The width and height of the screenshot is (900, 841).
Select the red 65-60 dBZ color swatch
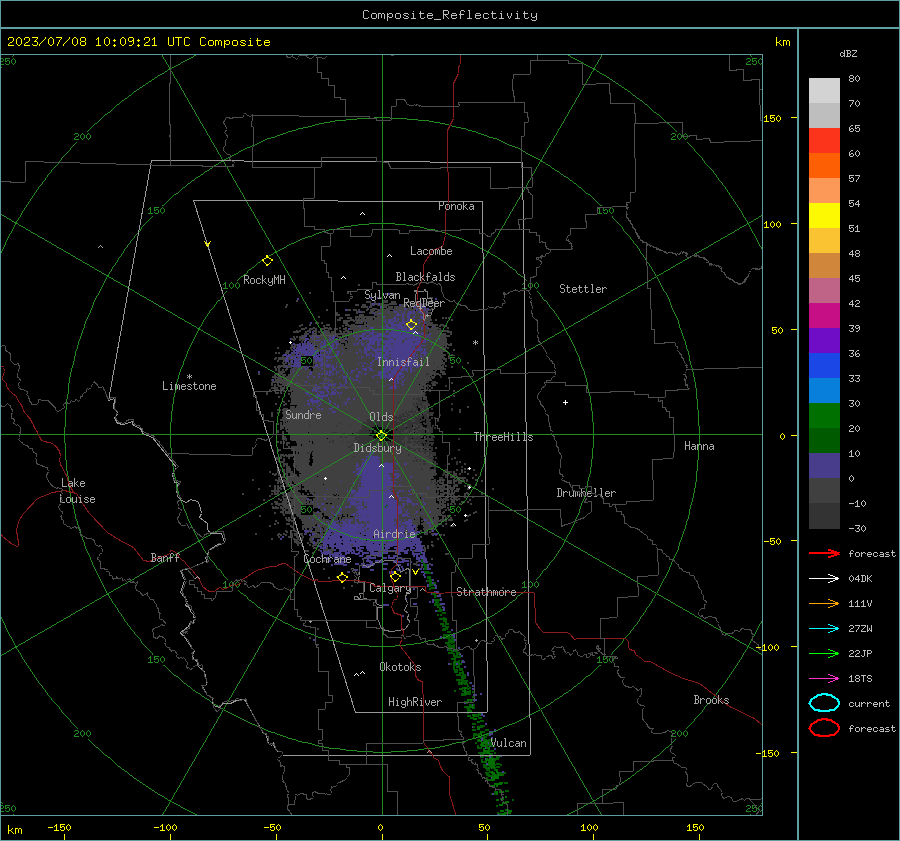coord(824,141)
